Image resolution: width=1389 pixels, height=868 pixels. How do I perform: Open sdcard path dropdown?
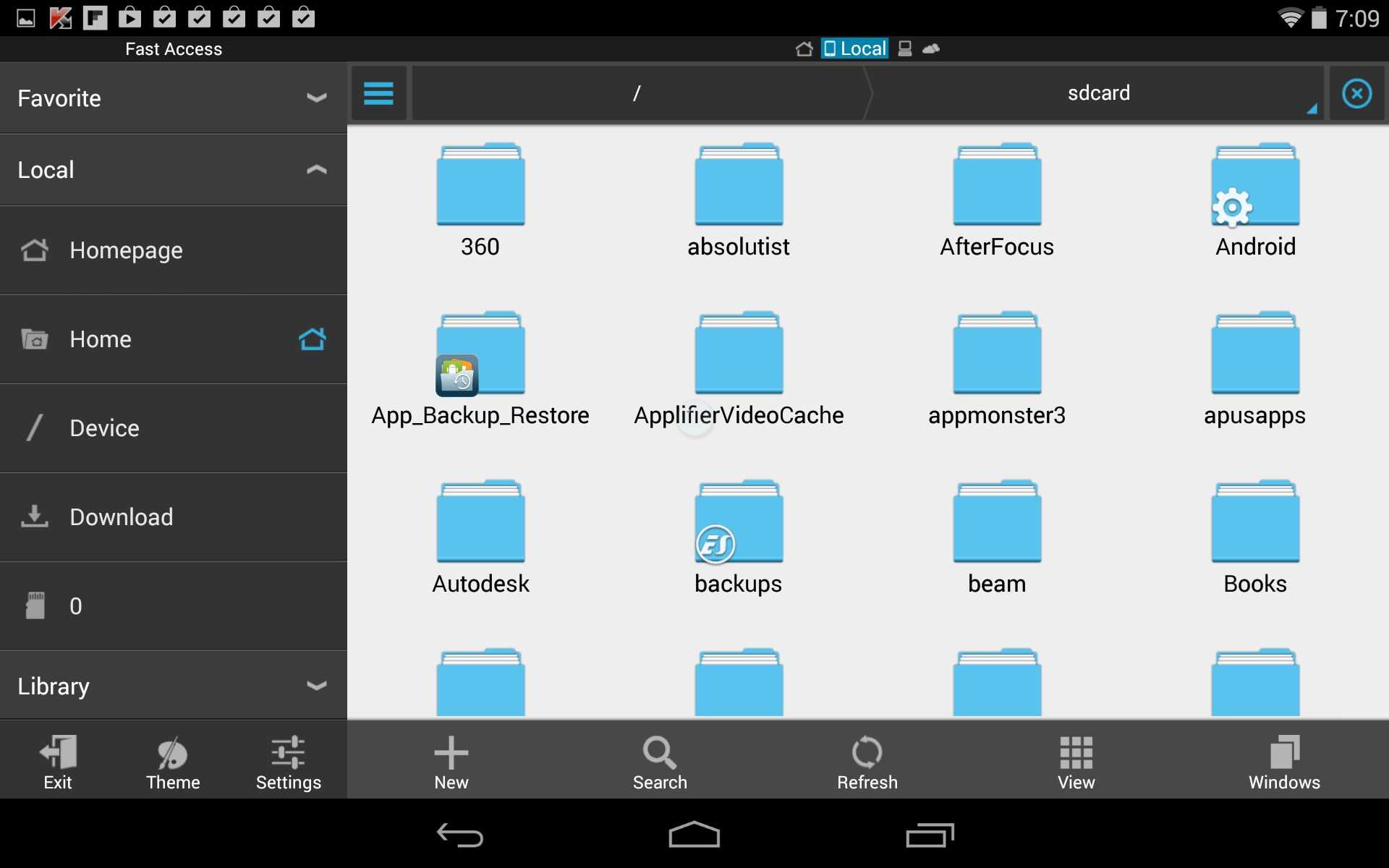point(1098,93)
